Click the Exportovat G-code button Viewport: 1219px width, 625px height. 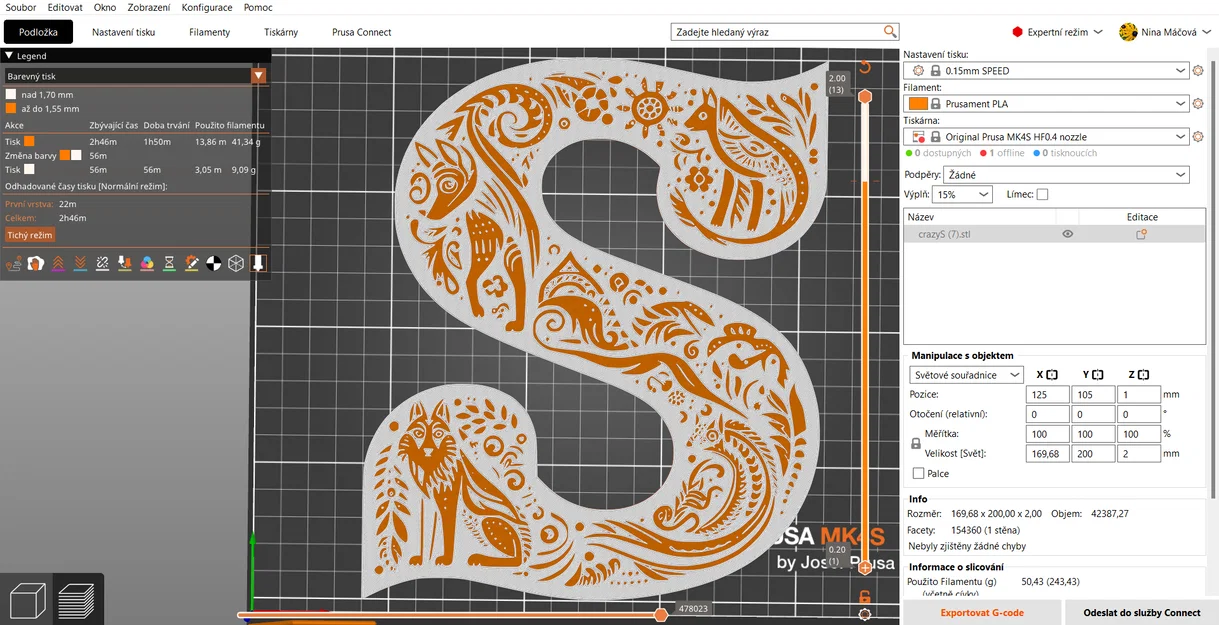(981, 612)
